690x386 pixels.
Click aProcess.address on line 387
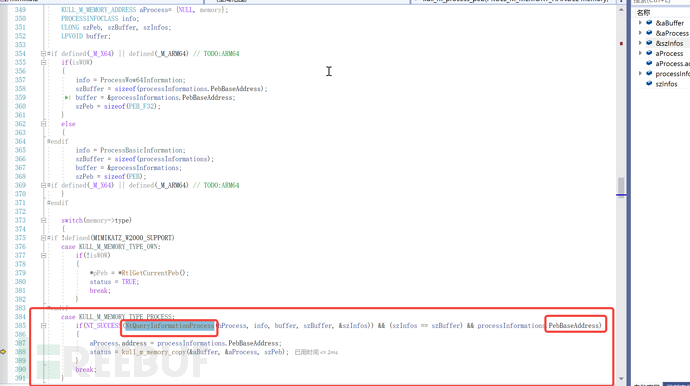[x=118, y=343]
